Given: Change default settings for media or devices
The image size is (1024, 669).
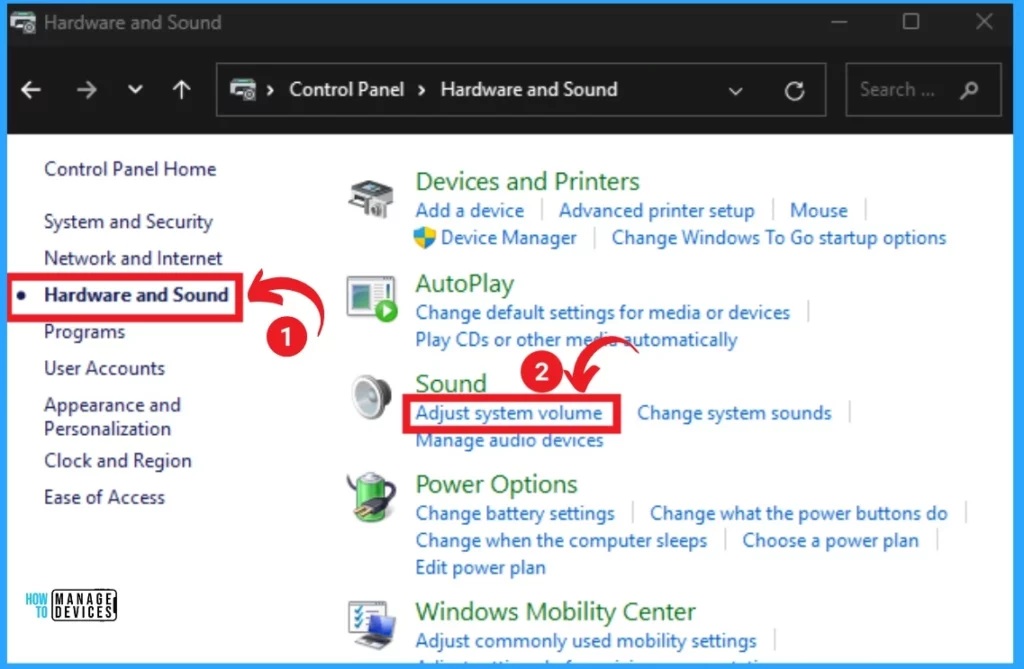Looking at the screenshot, I should click(603, 312).
